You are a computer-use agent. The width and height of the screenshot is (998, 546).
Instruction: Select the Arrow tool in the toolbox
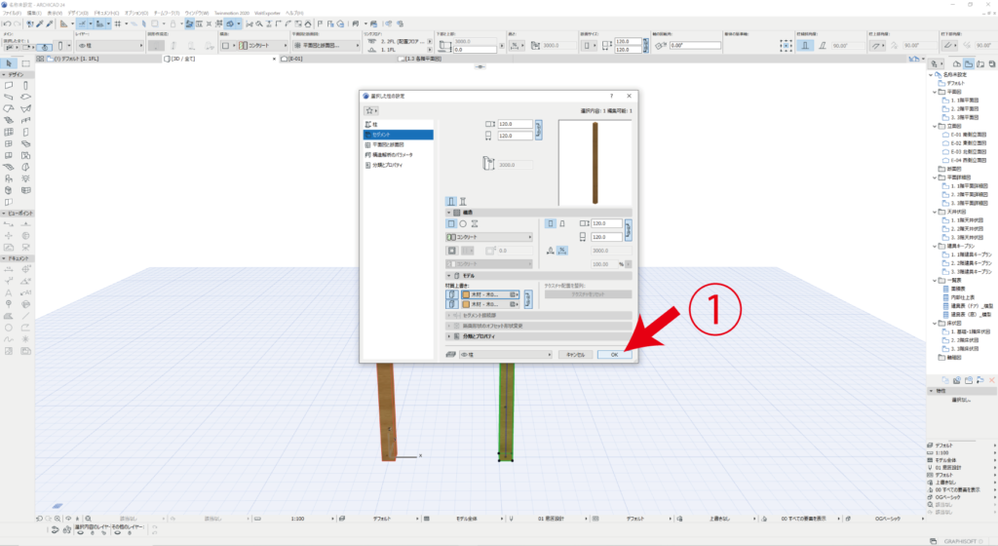point(9,63)
